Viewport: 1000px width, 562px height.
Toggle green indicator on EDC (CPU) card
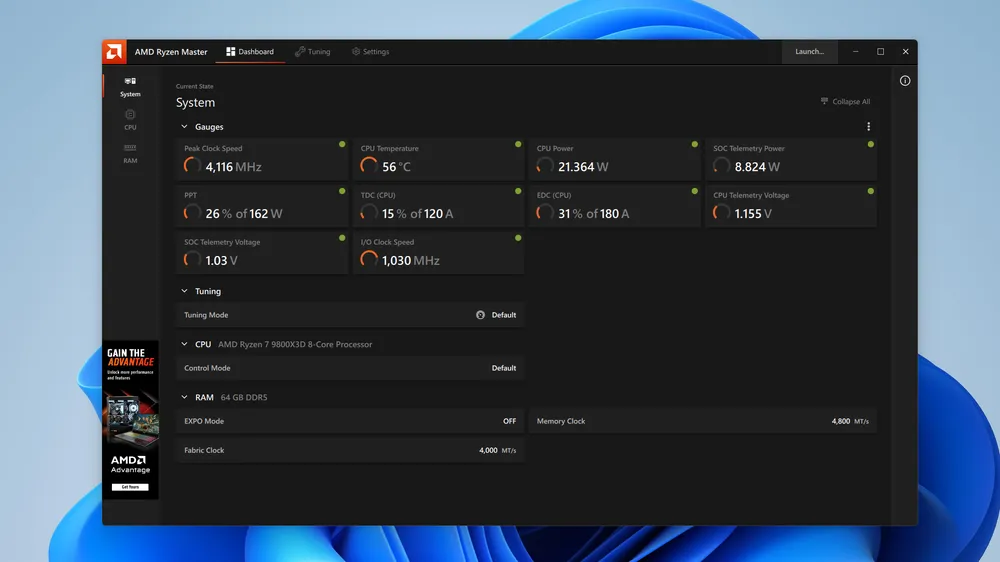click(x=695, y=191)
